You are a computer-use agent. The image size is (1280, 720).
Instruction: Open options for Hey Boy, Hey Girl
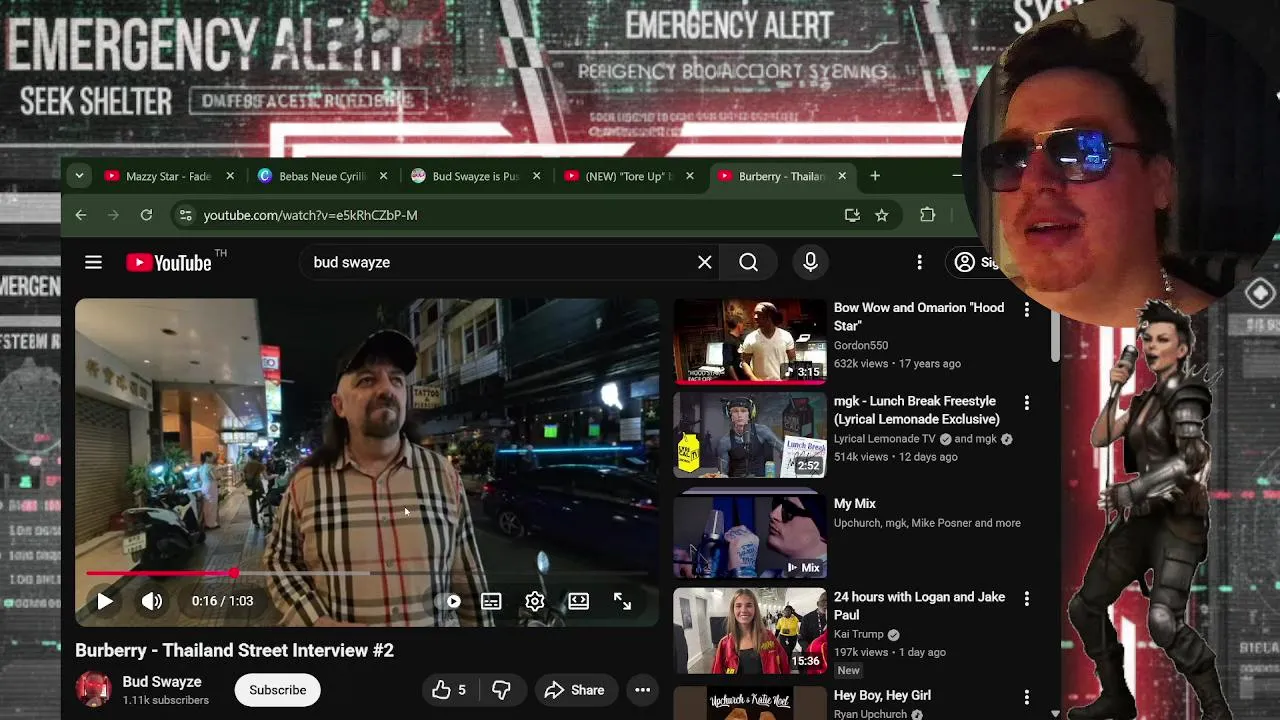[x=1026, y=697]
